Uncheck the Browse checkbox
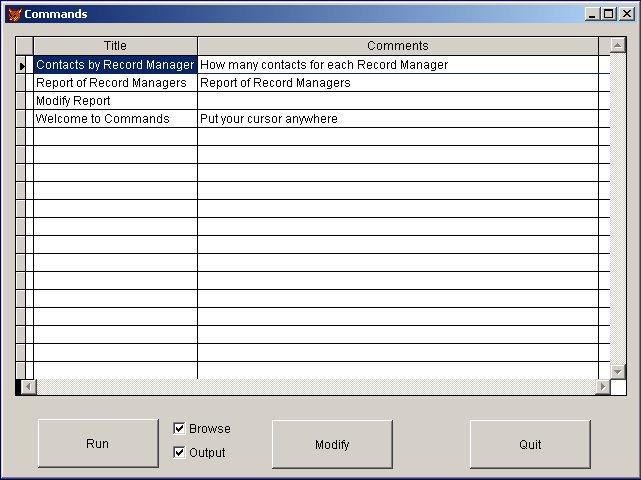The width and height of the screenshot is (641, 480). pyautogui.click(x=179, y=428)
